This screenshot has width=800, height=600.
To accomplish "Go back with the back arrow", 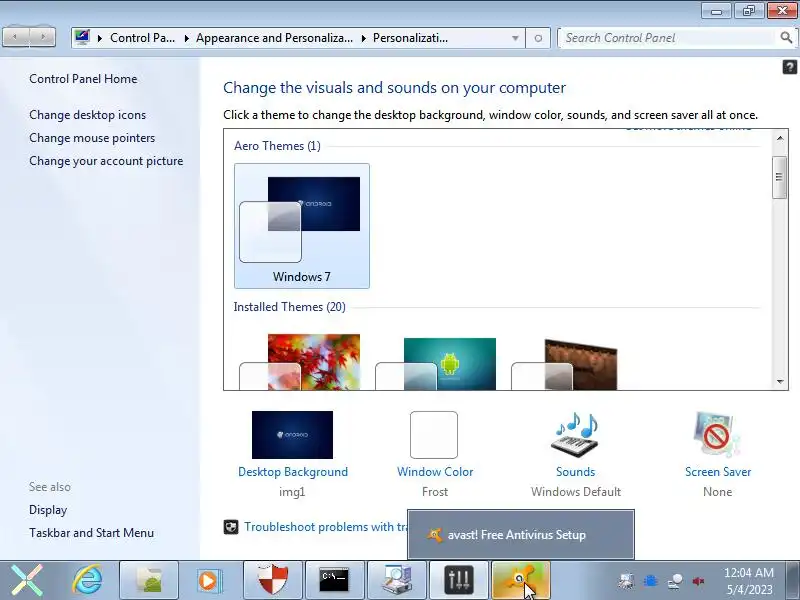I will pyautogui.click(x=16, y=37).
